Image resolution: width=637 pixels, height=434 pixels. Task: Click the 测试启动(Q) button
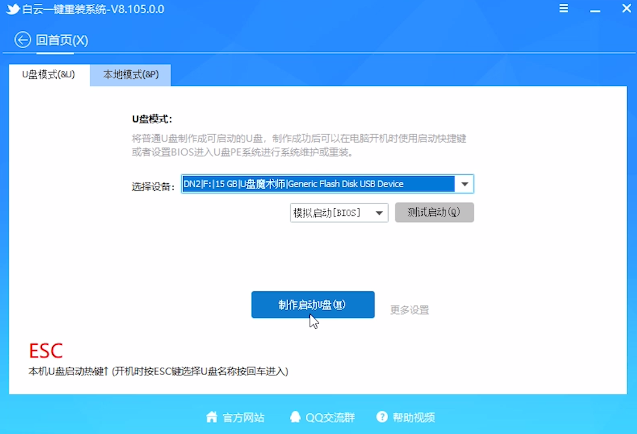click(434, 212)
